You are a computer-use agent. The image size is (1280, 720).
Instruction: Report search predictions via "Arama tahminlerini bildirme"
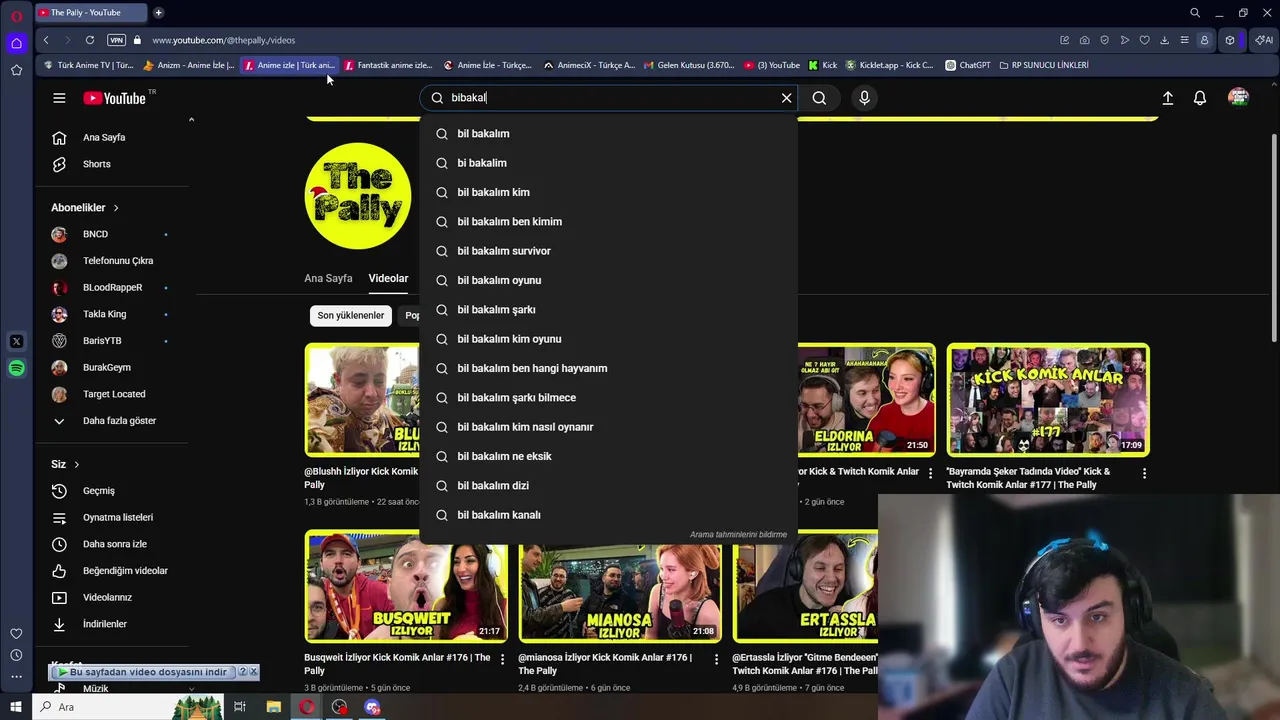(x=738, y=535)
